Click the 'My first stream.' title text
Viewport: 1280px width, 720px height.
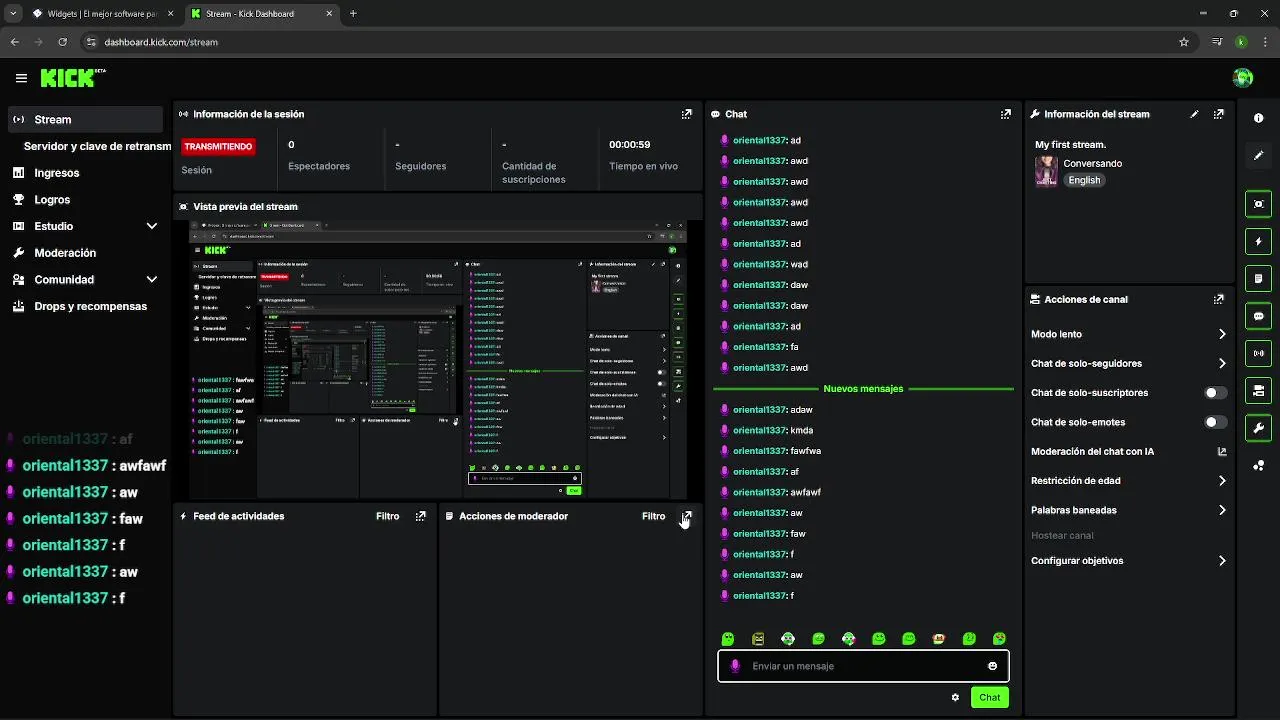[x=1070, y=145]
